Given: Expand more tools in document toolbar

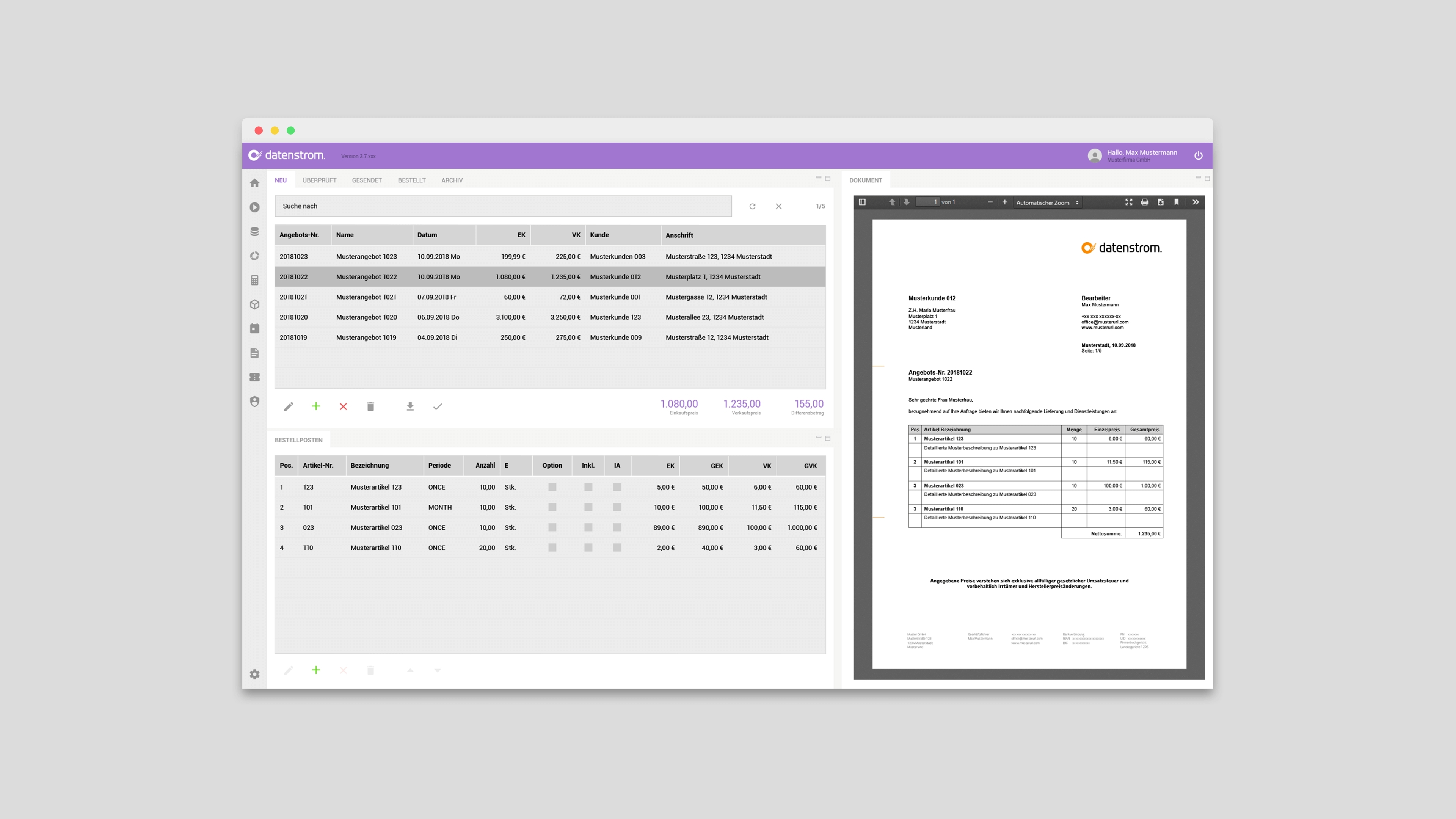Looking at the screenshot, I should pos(1196,202).
